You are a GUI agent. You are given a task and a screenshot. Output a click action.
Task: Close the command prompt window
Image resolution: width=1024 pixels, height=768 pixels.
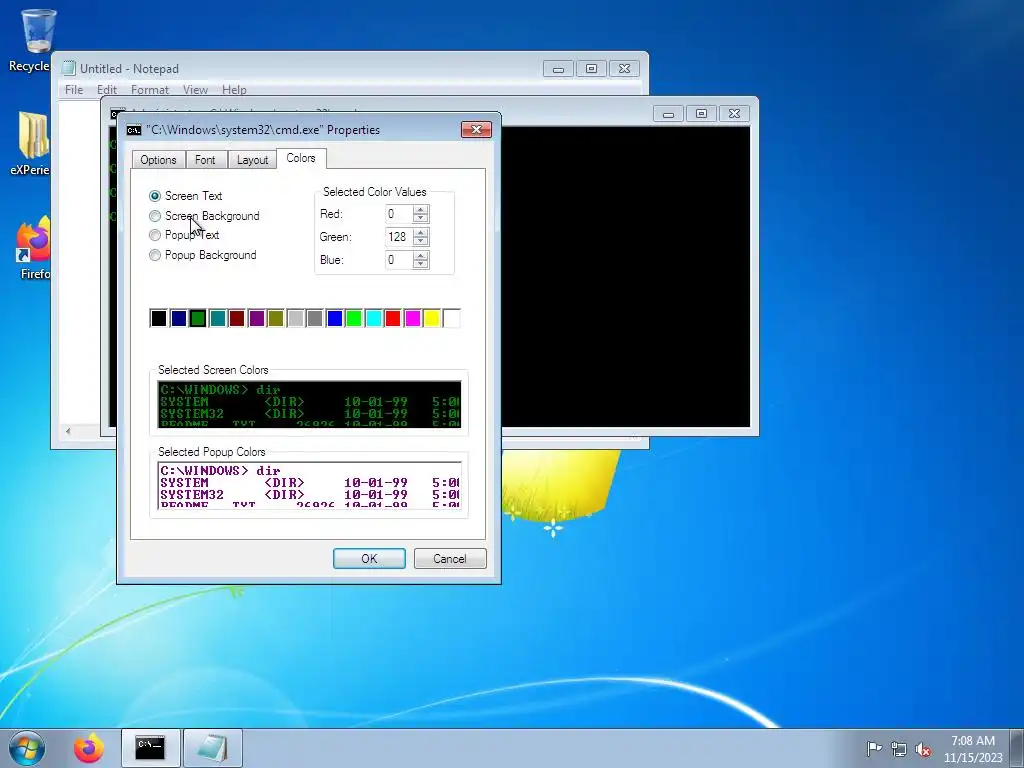(734, 114)
